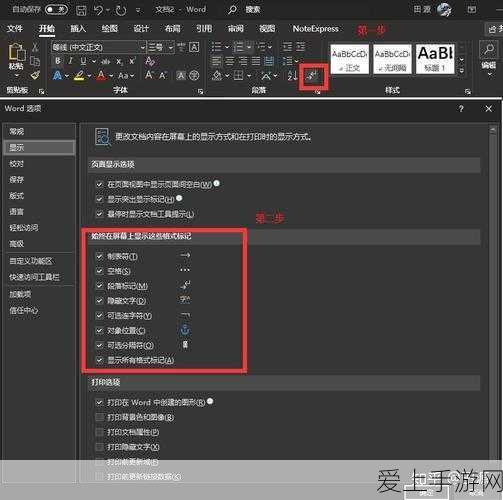Increase font size with grow font icon
Image resolution: width=503 pixels, height=500 pixels.
pyautogui.click(x=149, y=75)
